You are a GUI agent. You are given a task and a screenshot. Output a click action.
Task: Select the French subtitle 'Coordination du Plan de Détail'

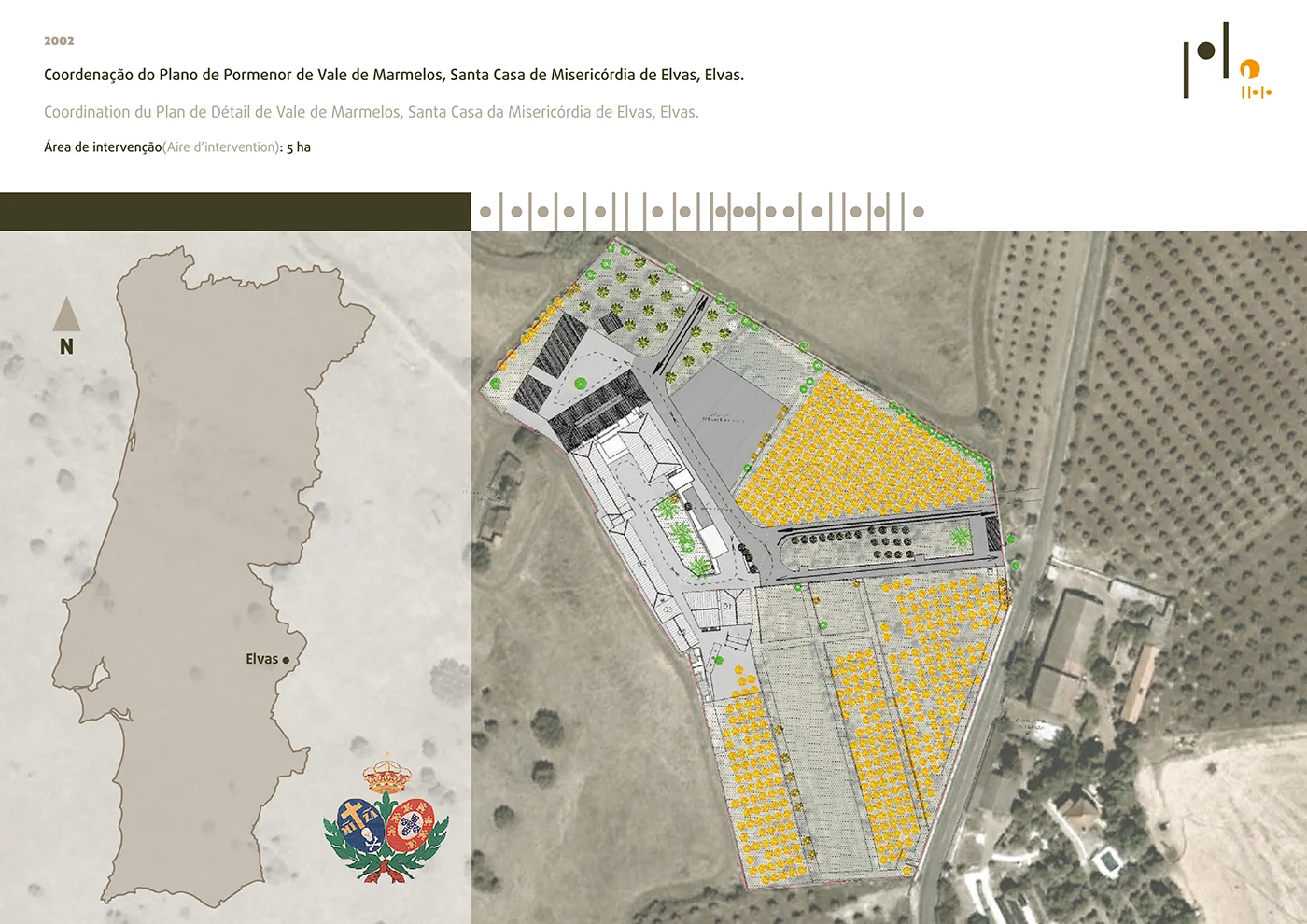click(x=372, y=112)
